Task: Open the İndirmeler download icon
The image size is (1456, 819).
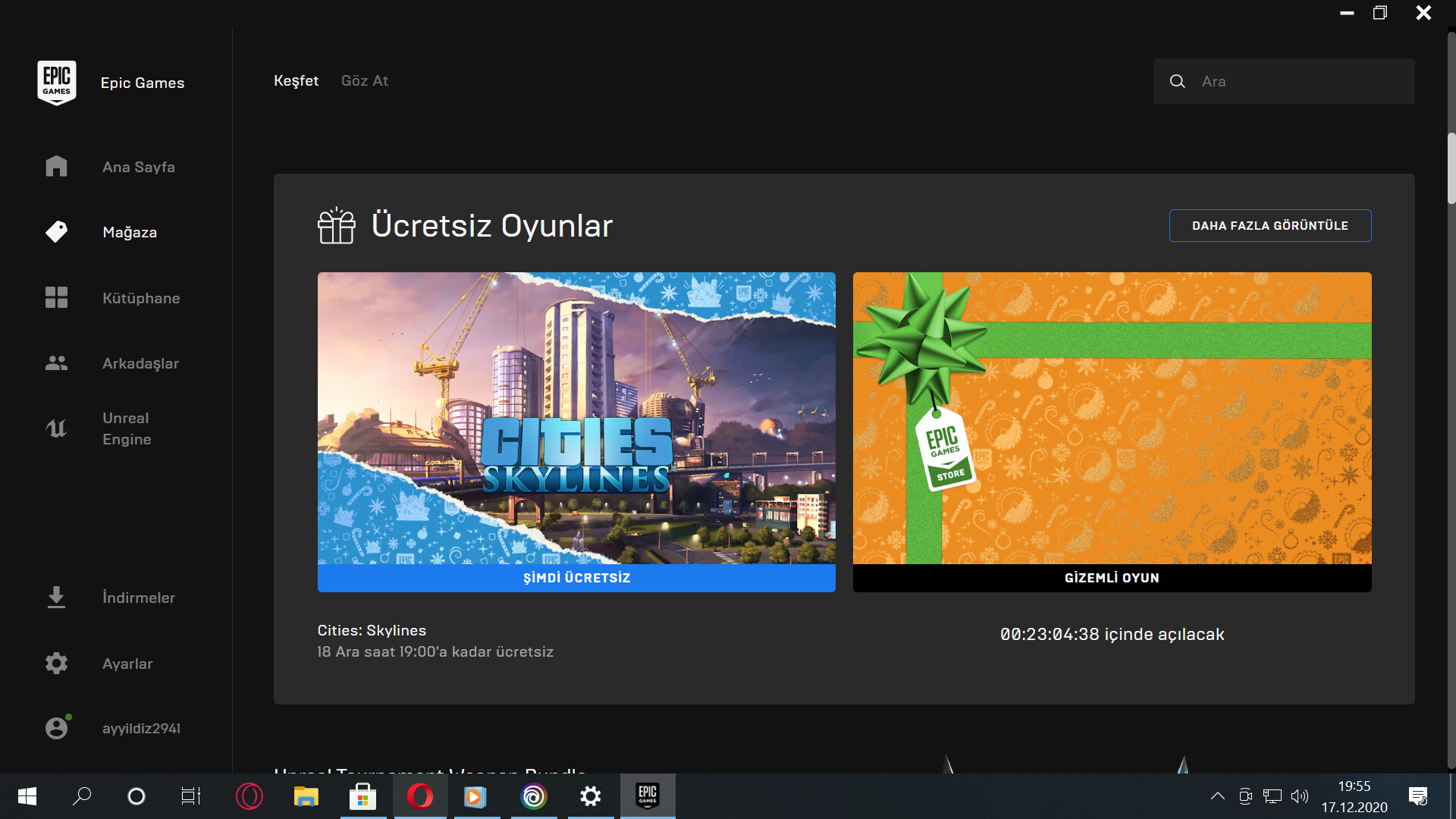Action: (56, 598)
